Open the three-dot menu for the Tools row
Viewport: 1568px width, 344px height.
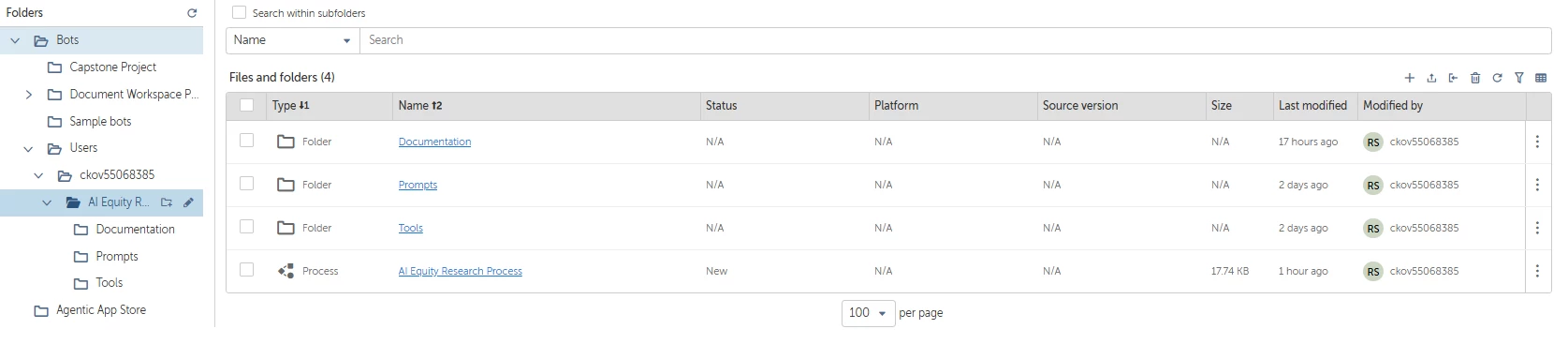(x=1537, y=228)
